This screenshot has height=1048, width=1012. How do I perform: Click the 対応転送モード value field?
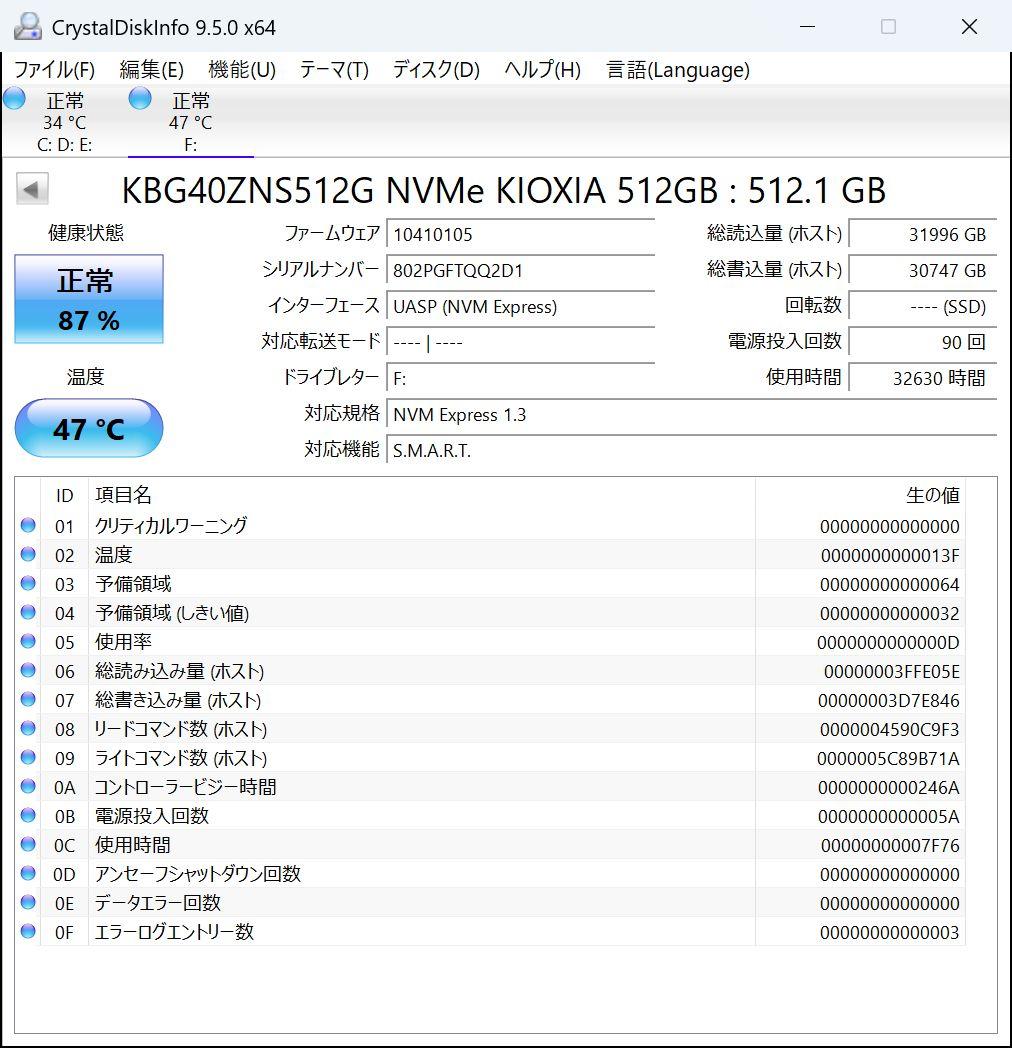coord(520,343)
